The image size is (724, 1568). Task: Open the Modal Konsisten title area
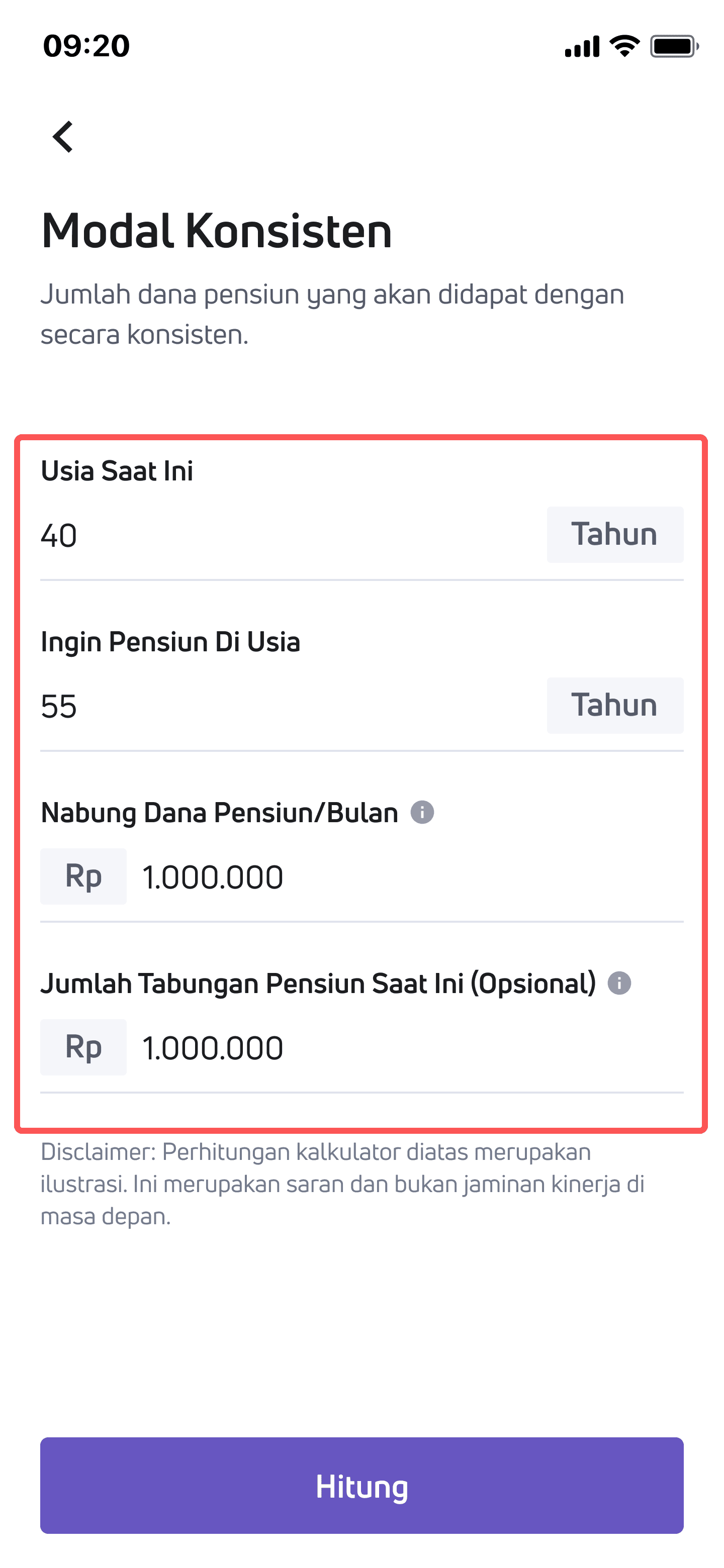pyautogui.click(x=216, y=231)
